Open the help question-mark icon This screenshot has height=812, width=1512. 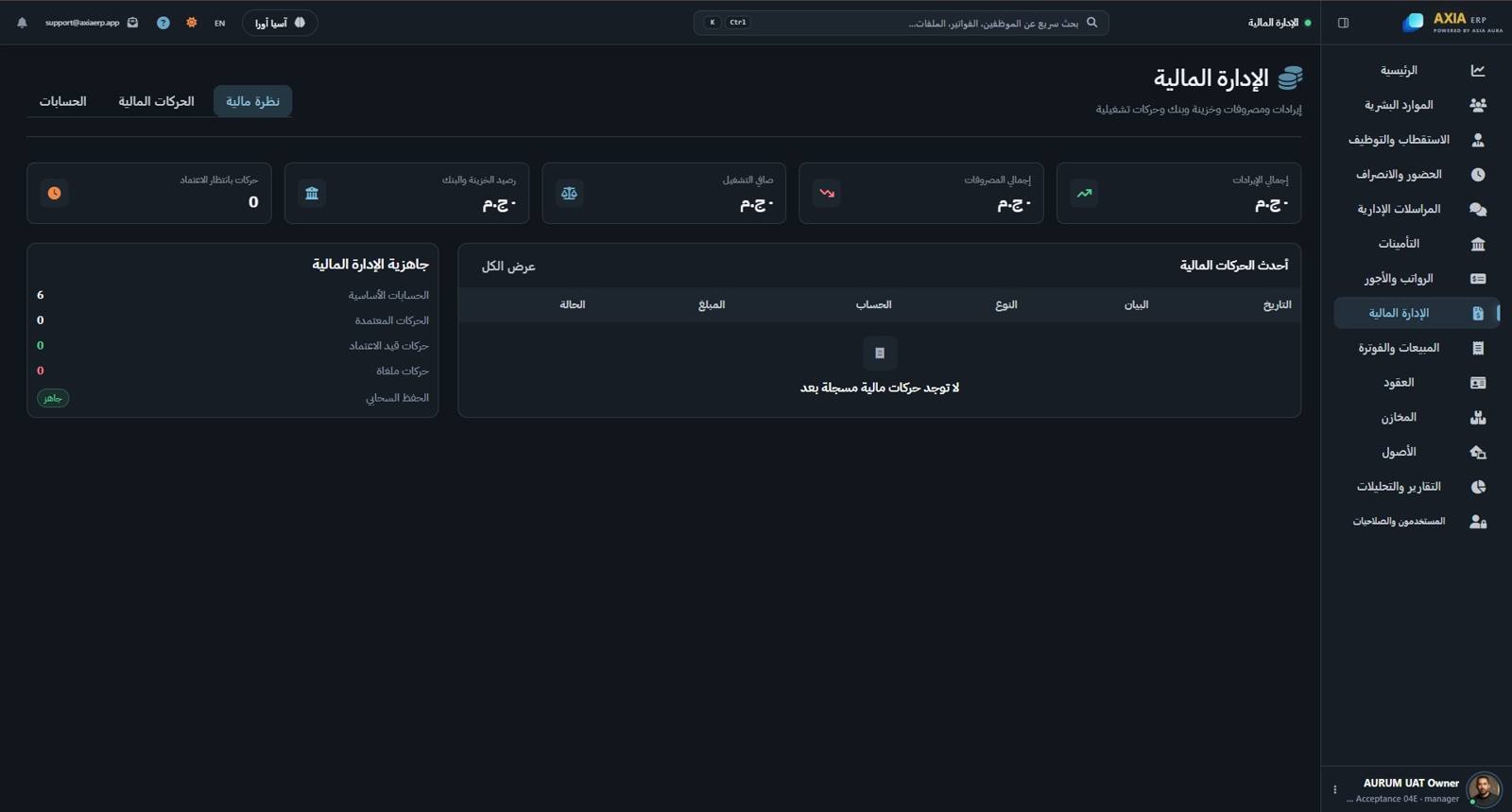point(163,23)
